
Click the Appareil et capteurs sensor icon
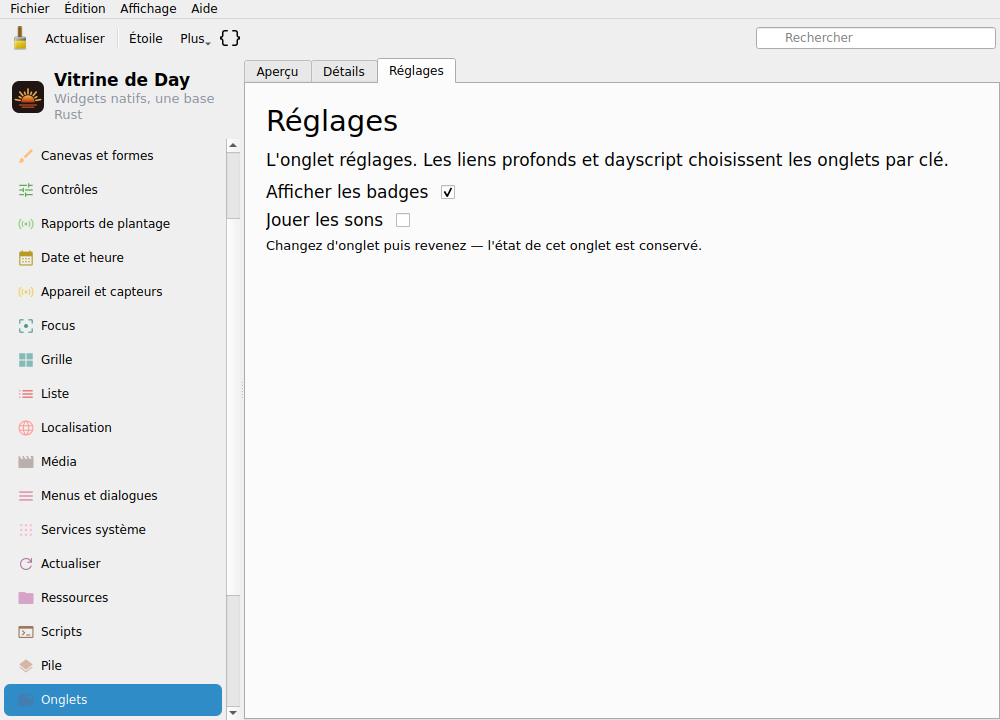click(26, 291)
